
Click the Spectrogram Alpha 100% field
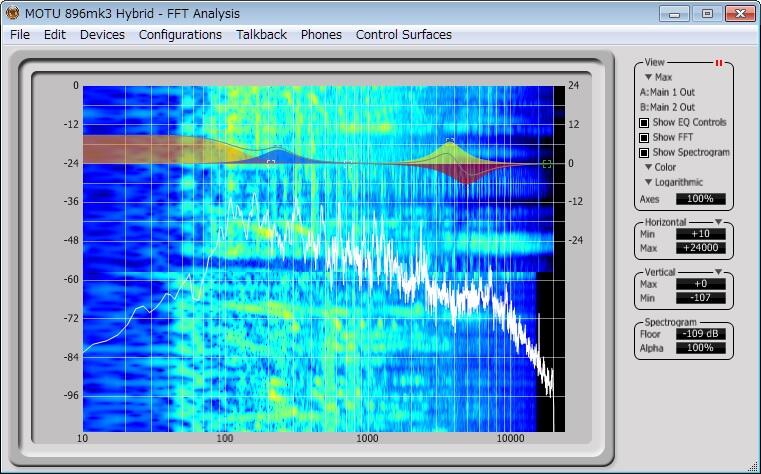[x=701, y=348]
